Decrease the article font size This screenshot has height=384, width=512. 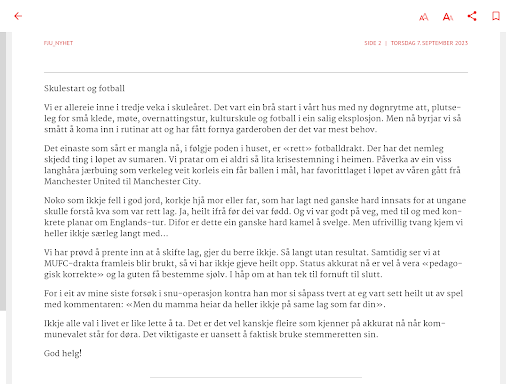click(423, 17)
